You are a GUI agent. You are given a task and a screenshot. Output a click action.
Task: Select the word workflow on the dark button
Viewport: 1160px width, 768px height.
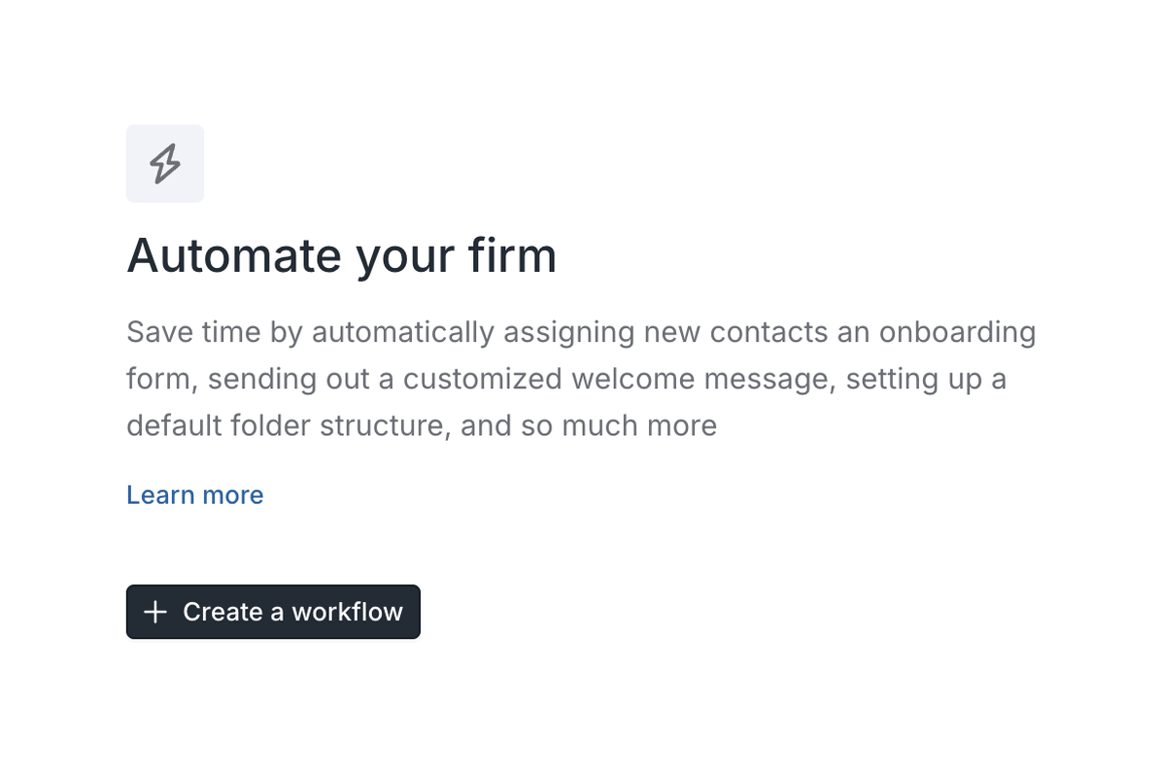[347, 612]
